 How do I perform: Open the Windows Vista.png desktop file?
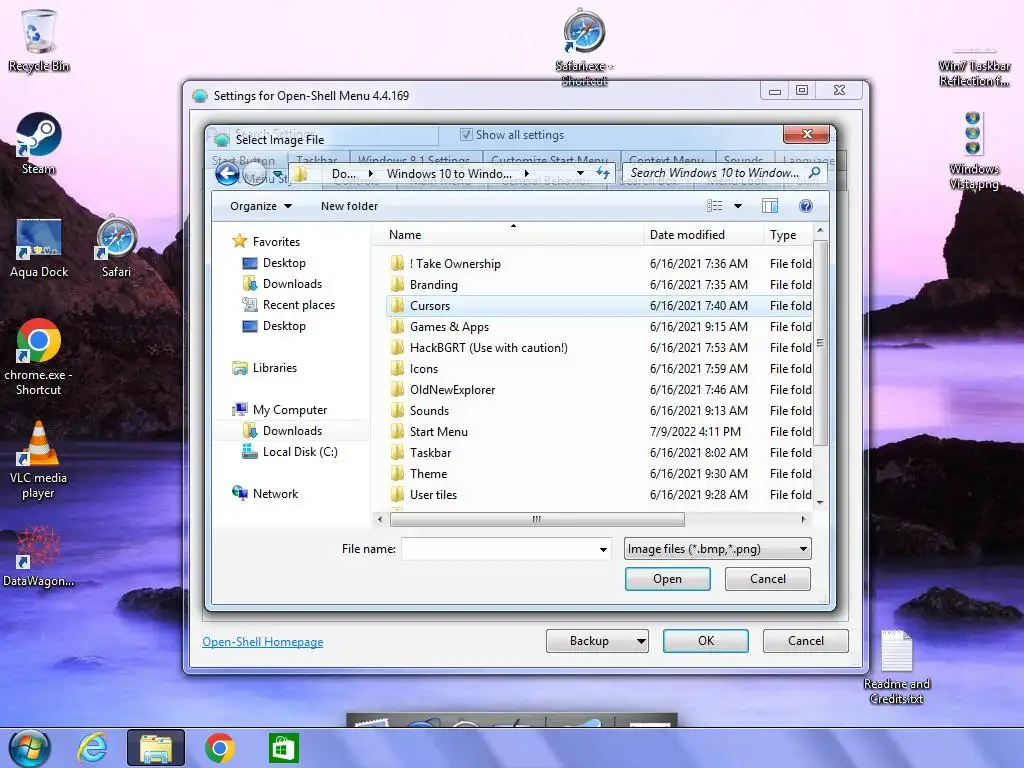[x=973, y=150]
